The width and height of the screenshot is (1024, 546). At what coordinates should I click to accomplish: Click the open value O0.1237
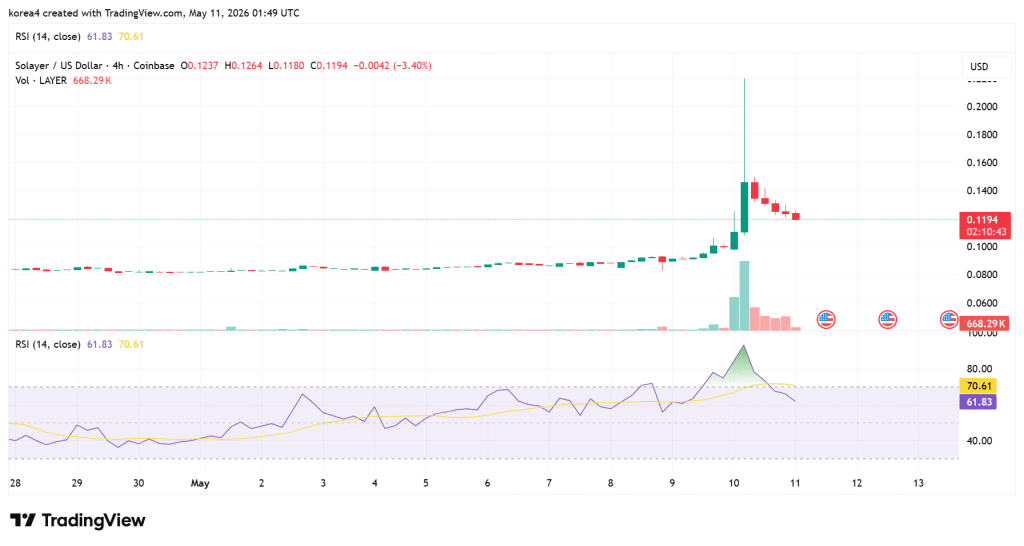point(199,65)
